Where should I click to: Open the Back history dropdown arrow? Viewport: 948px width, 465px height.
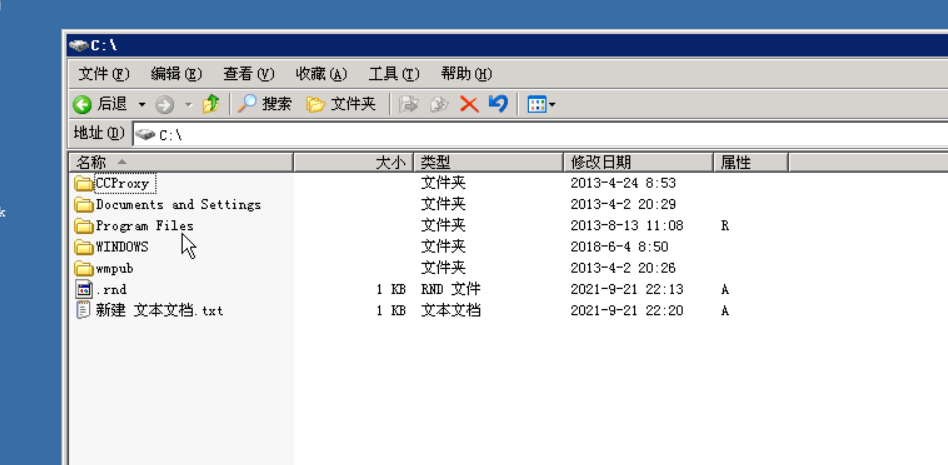[x=142, y=105]
